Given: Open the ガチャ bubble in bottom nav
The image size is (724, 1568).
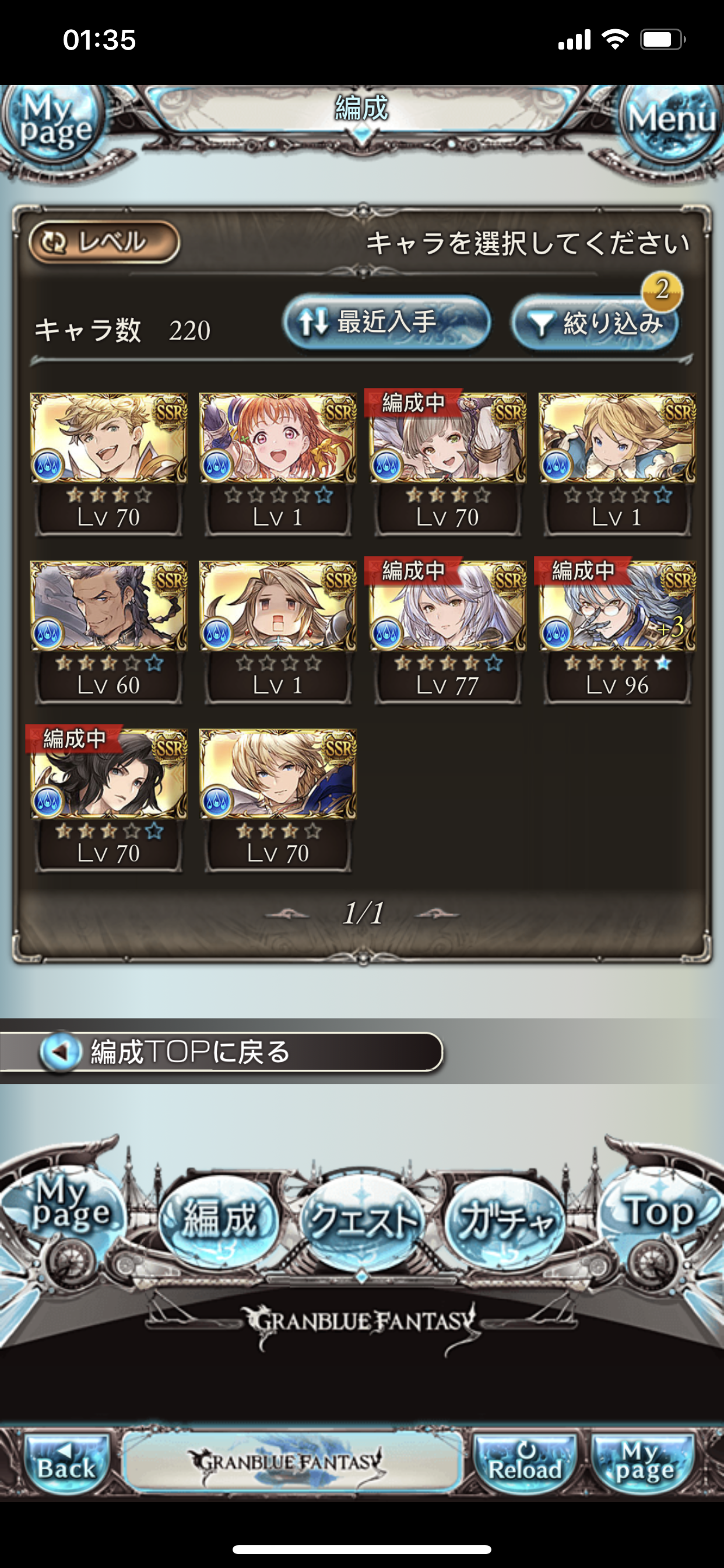Looking at the screenshot, I should tap(505, 1219).
